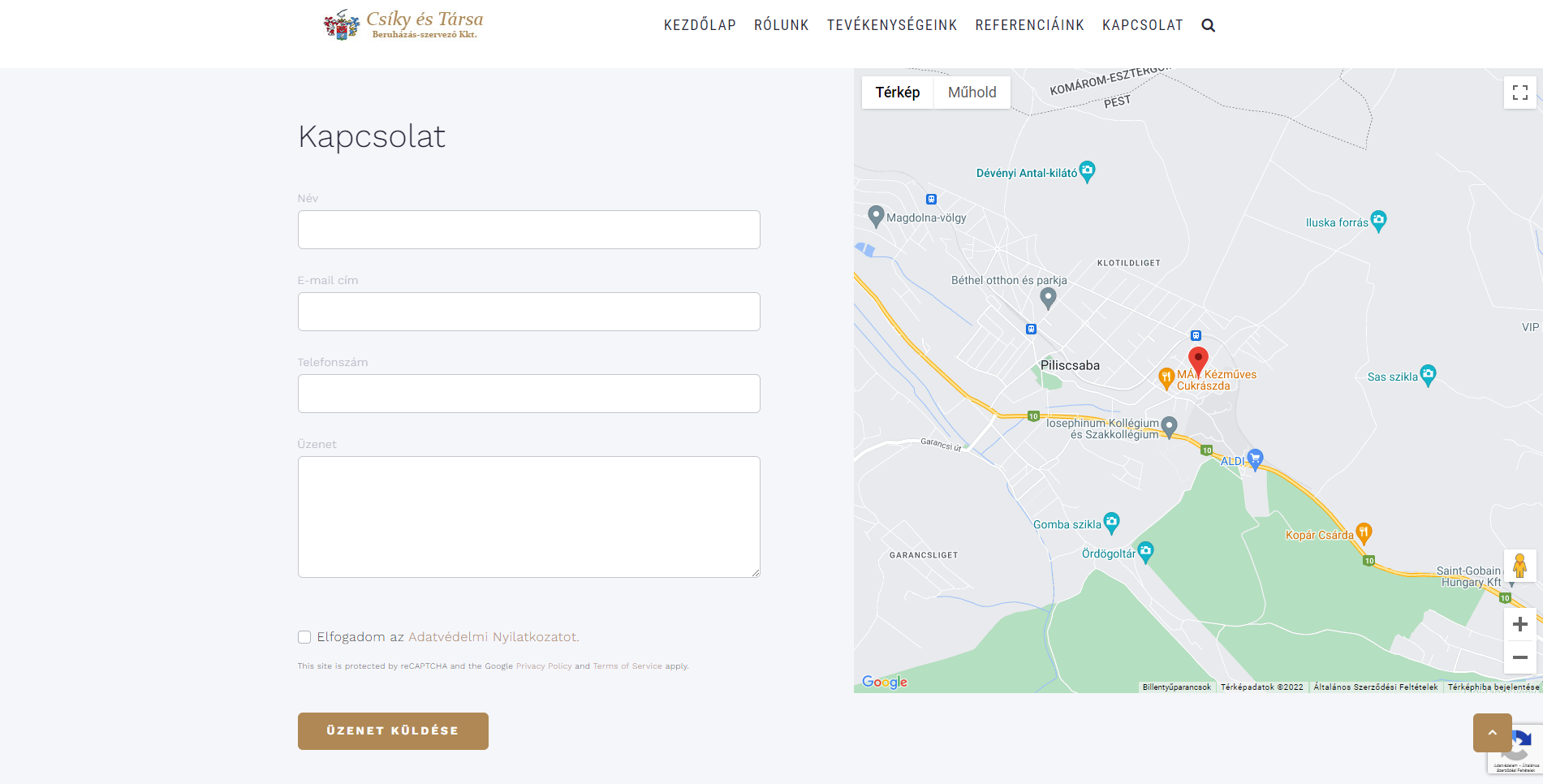Zoom out on the map

1519,657
